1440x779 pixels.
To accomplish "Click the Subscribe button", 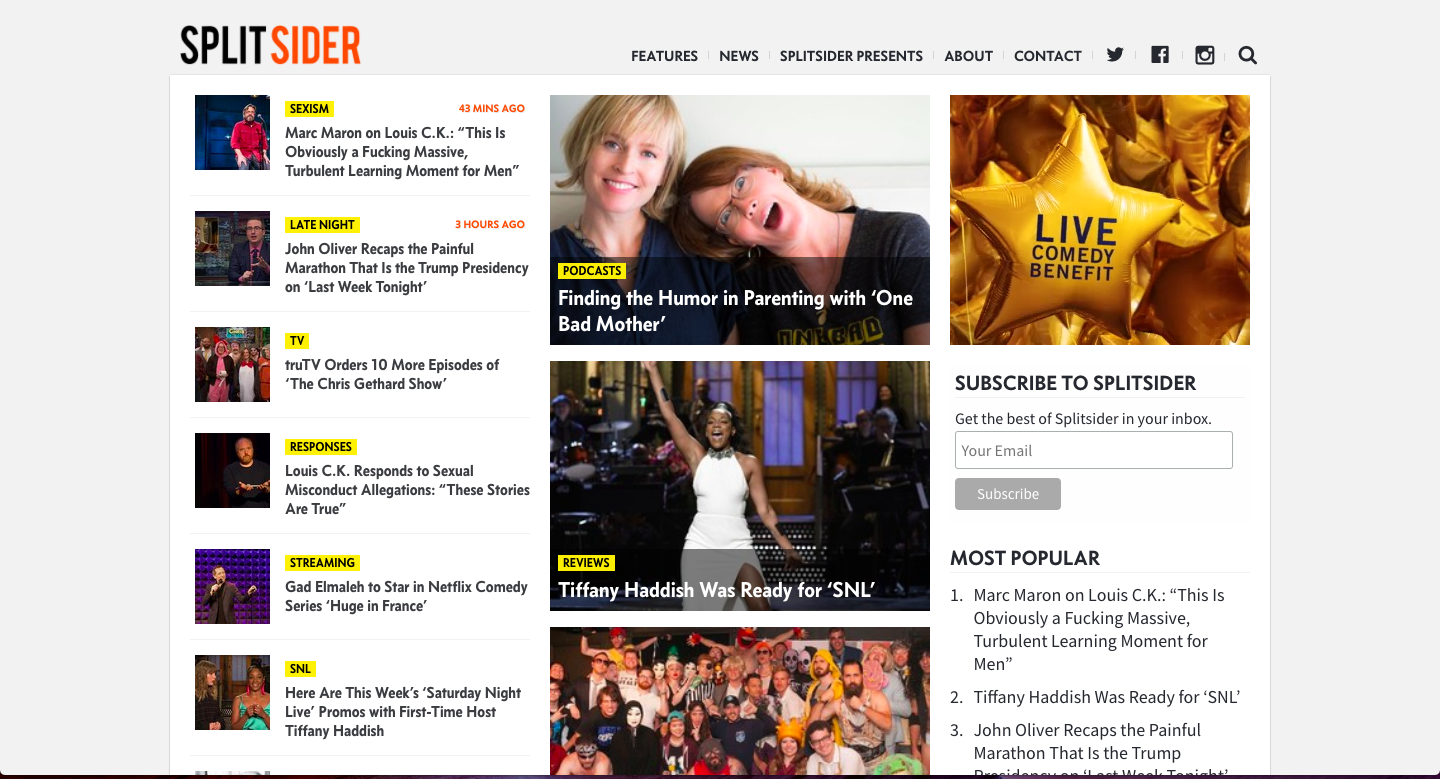I will pyautogui.click(x=1007, y=494).
